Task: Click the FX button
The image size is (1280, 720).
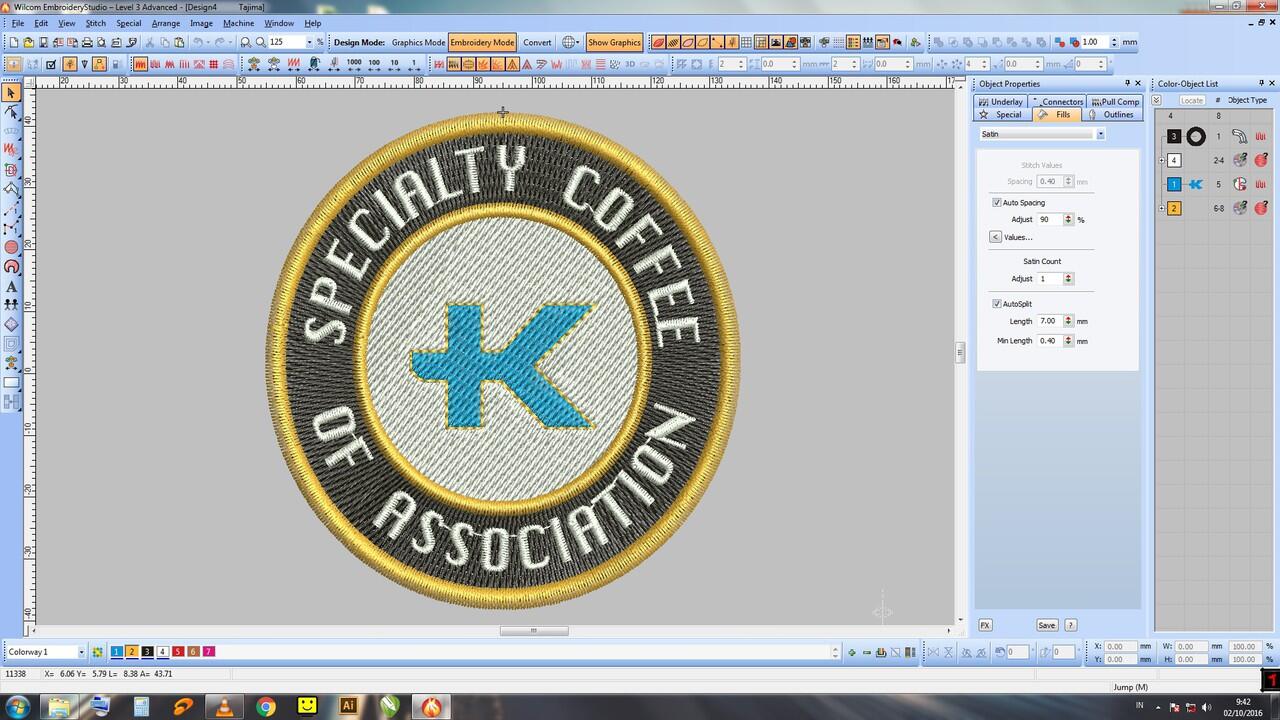Action: (x=985, y=625)
